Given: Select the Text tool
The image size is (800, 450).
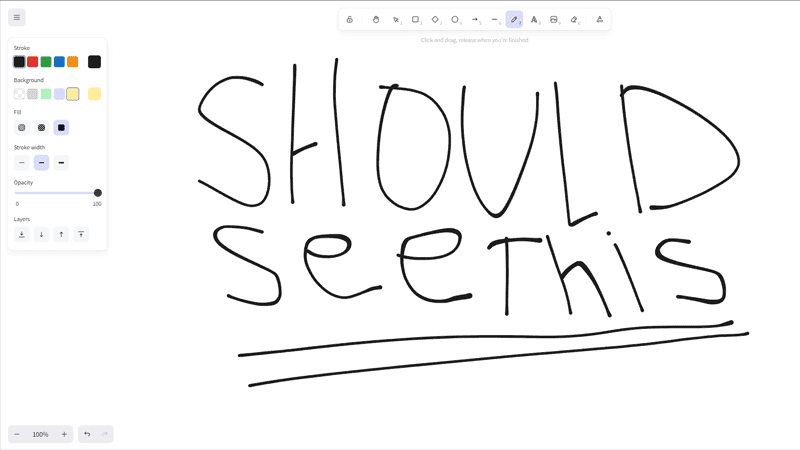Looking at the screenshot, I should pyautogui.click(x=534, y=19).
